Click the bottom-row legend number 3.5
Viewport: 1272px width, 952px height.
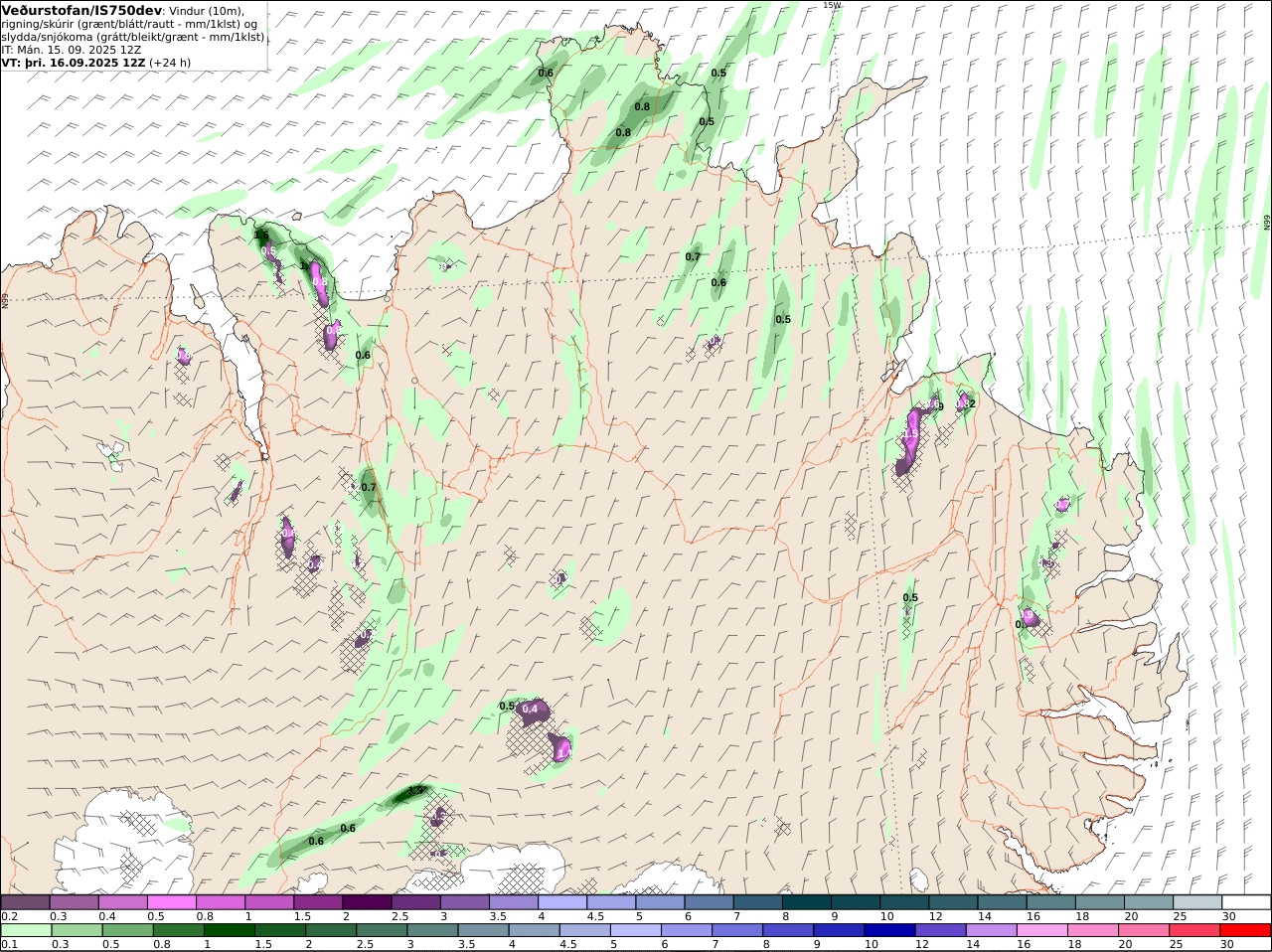tap(466, 944)
